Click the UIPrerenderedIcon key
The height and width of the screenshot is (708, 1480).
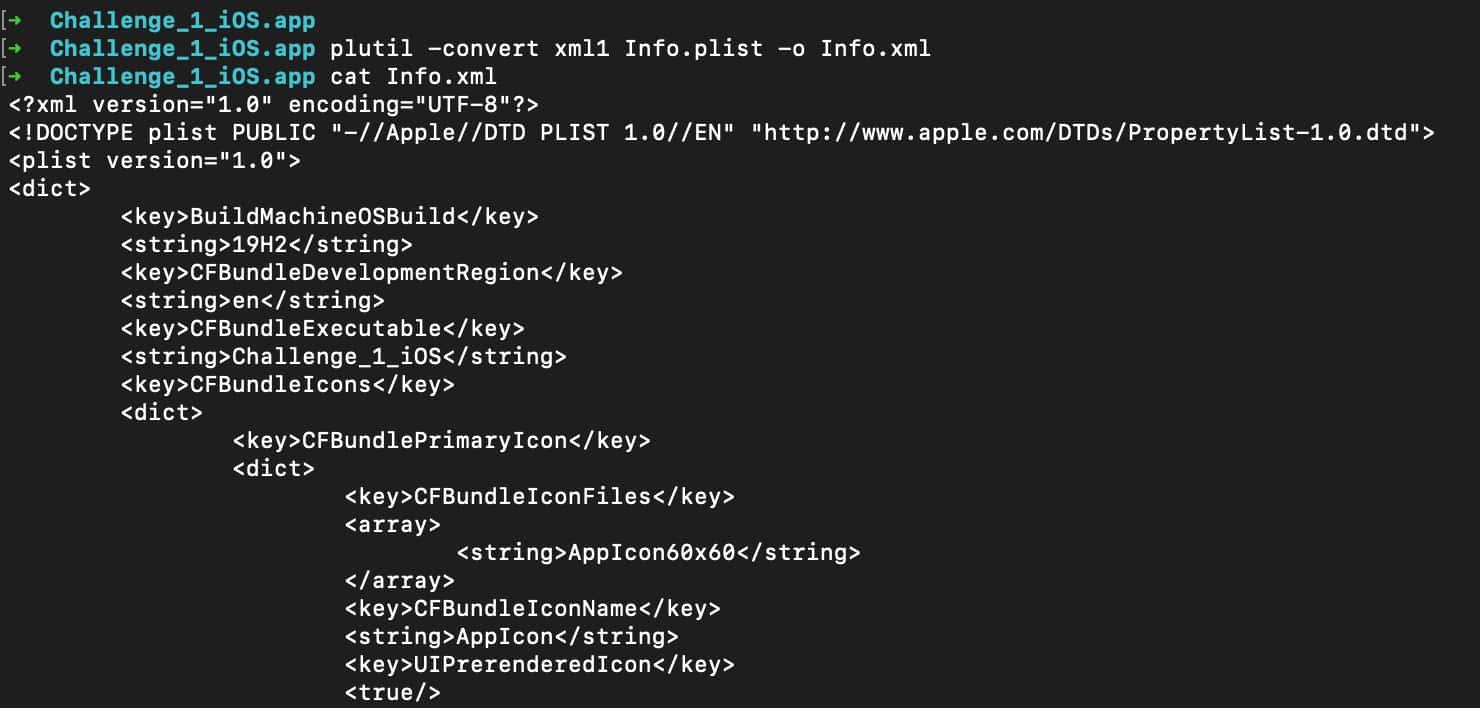click(x=540, y=664)
